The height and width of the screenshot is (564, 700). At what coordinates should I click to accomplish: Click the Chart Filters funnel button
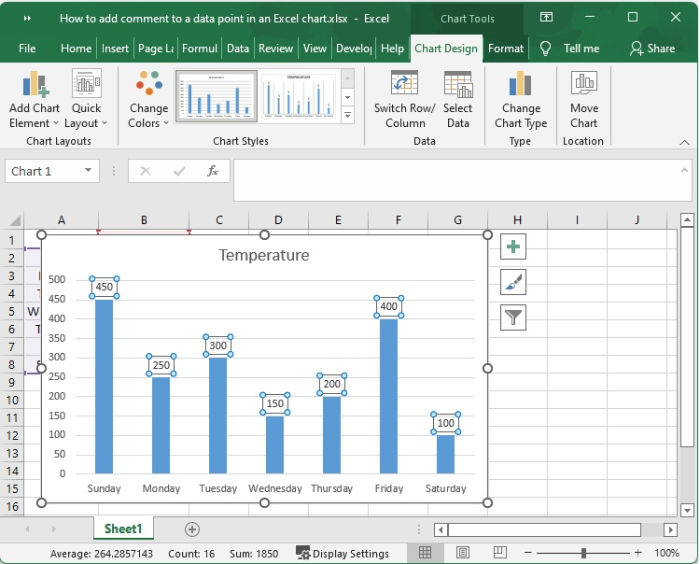point(513,318)
